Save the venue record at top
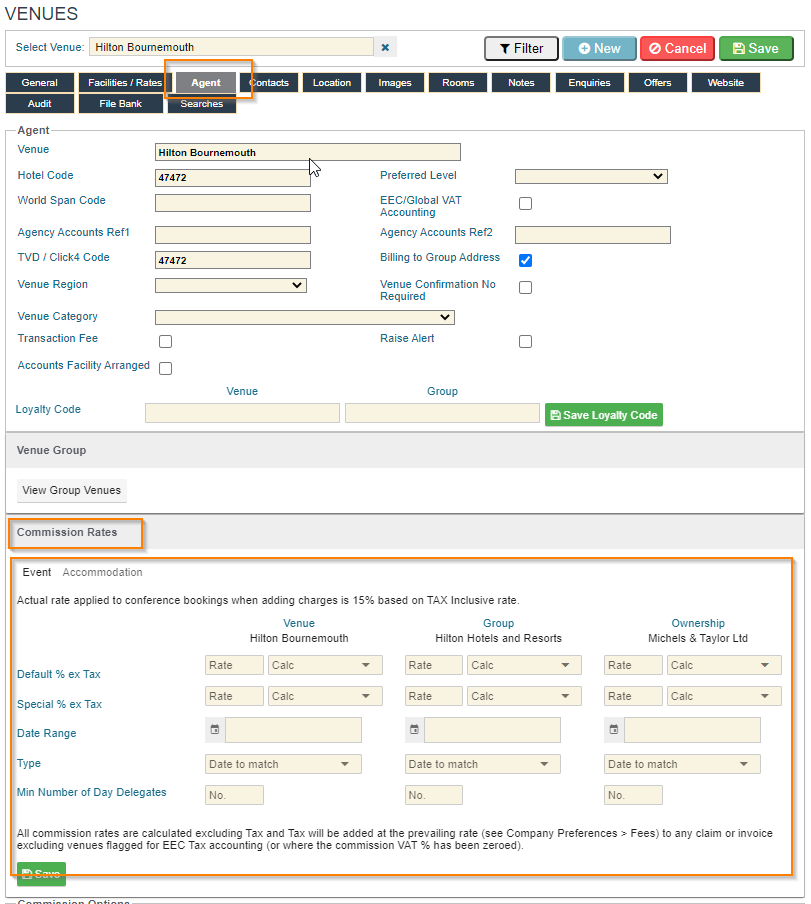Viewport: 811px width, 904px height. (756, 48)
